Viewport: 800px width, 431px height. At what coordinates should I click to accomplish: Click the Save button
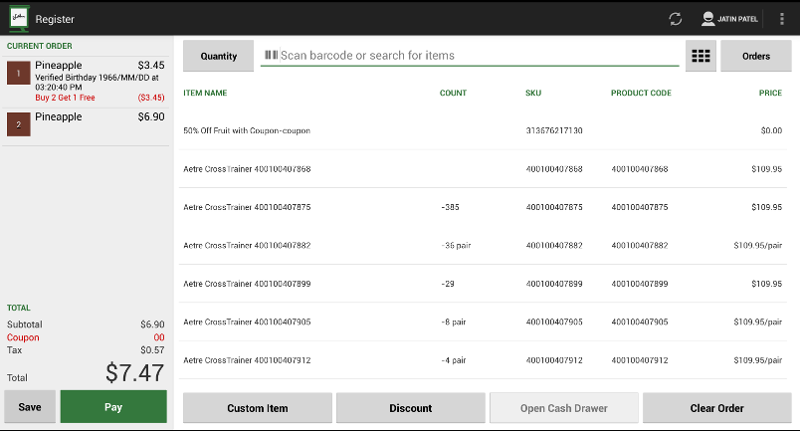point(30,407)
